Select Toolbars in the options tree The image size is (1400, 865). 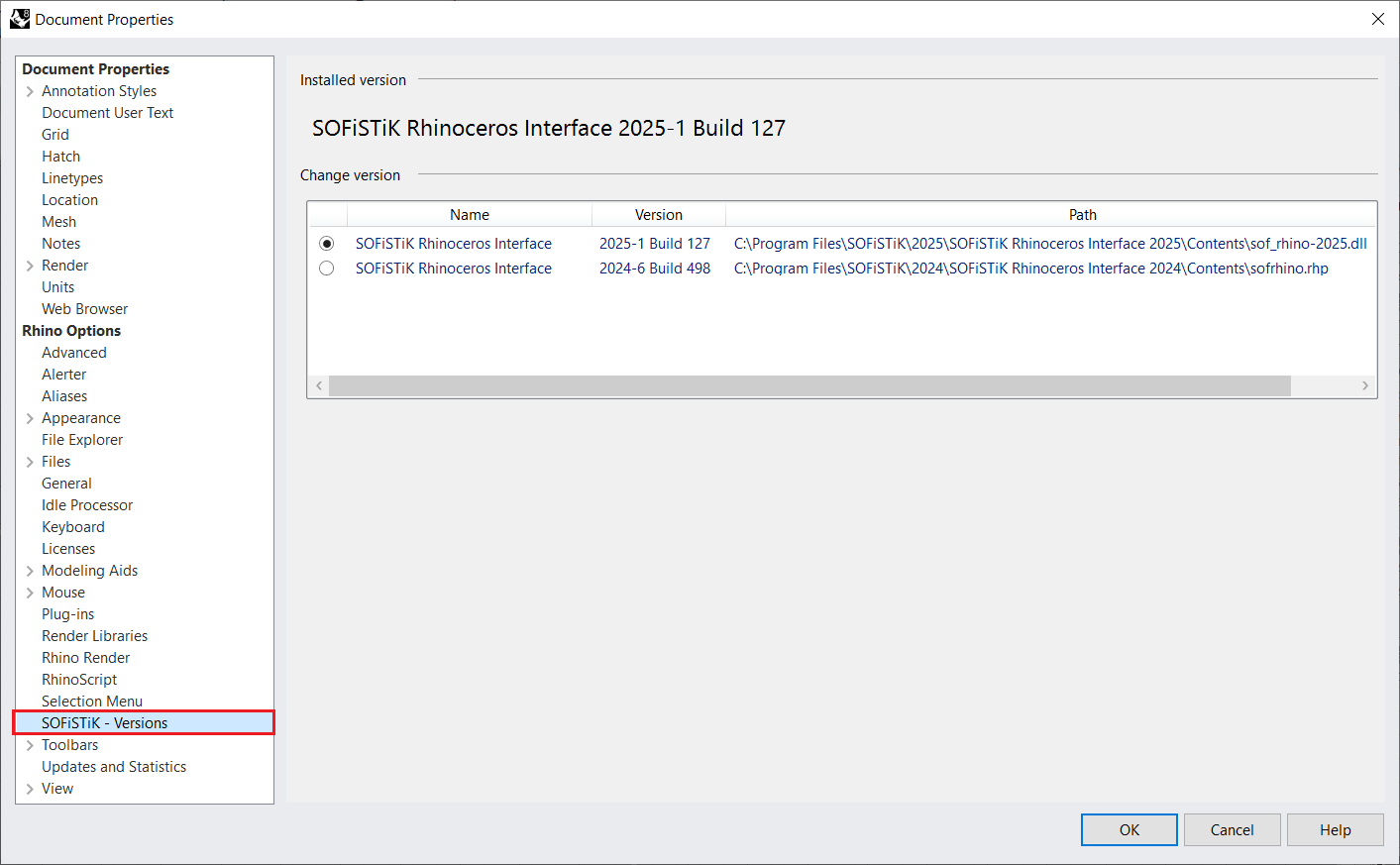coord(70,745)
